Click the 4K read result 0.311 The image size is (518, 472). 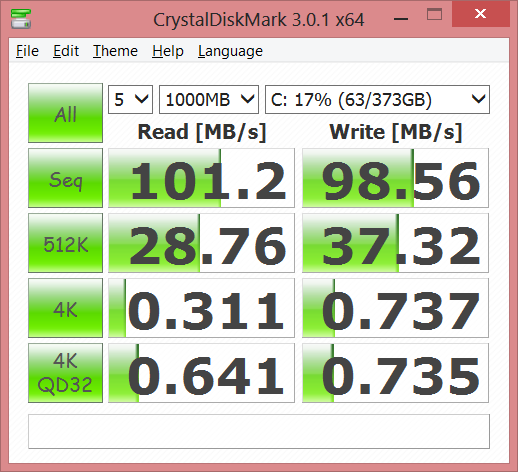pyautogui.click(x=201, y=308)
